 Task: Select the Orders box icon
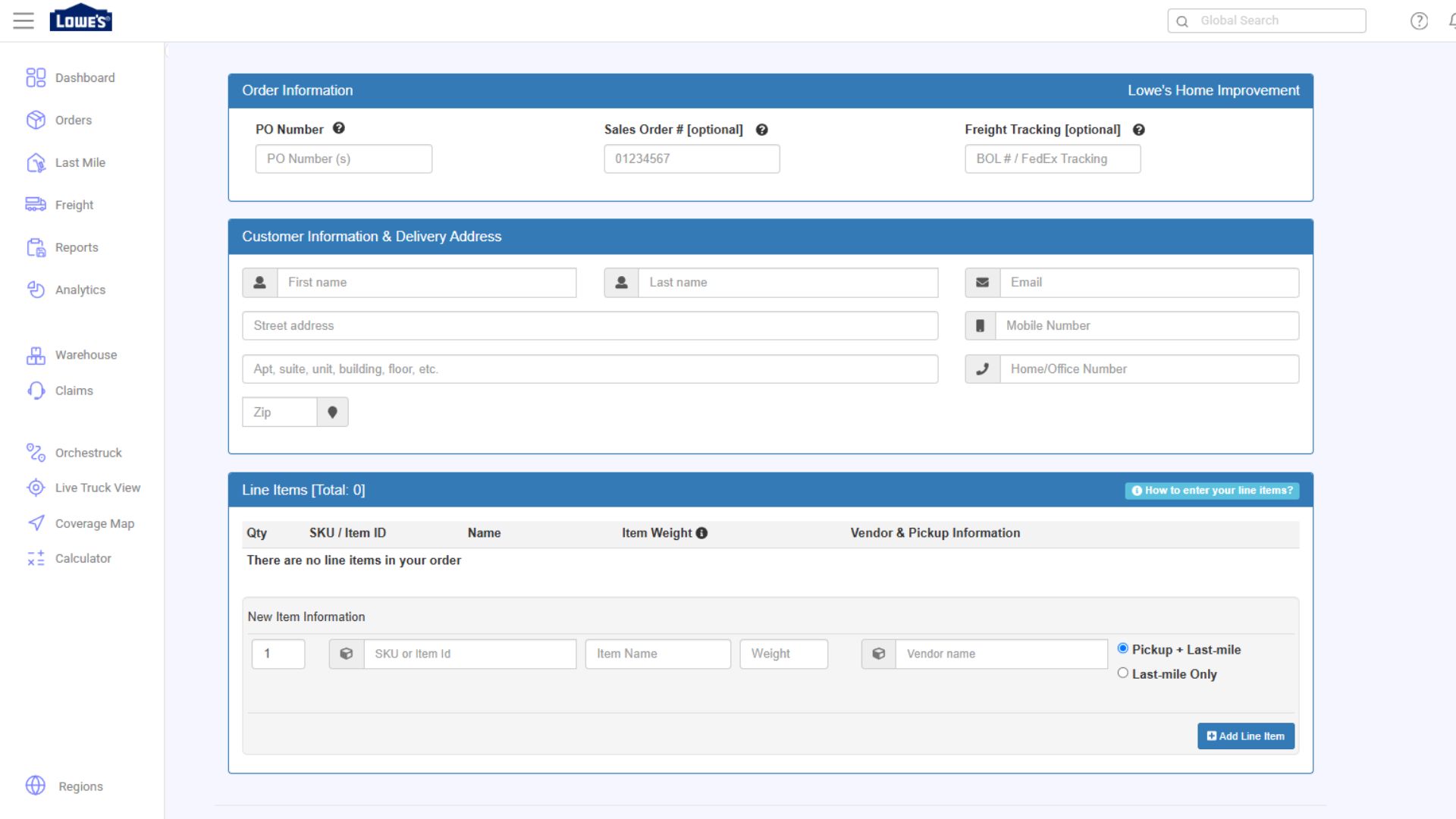36,120
